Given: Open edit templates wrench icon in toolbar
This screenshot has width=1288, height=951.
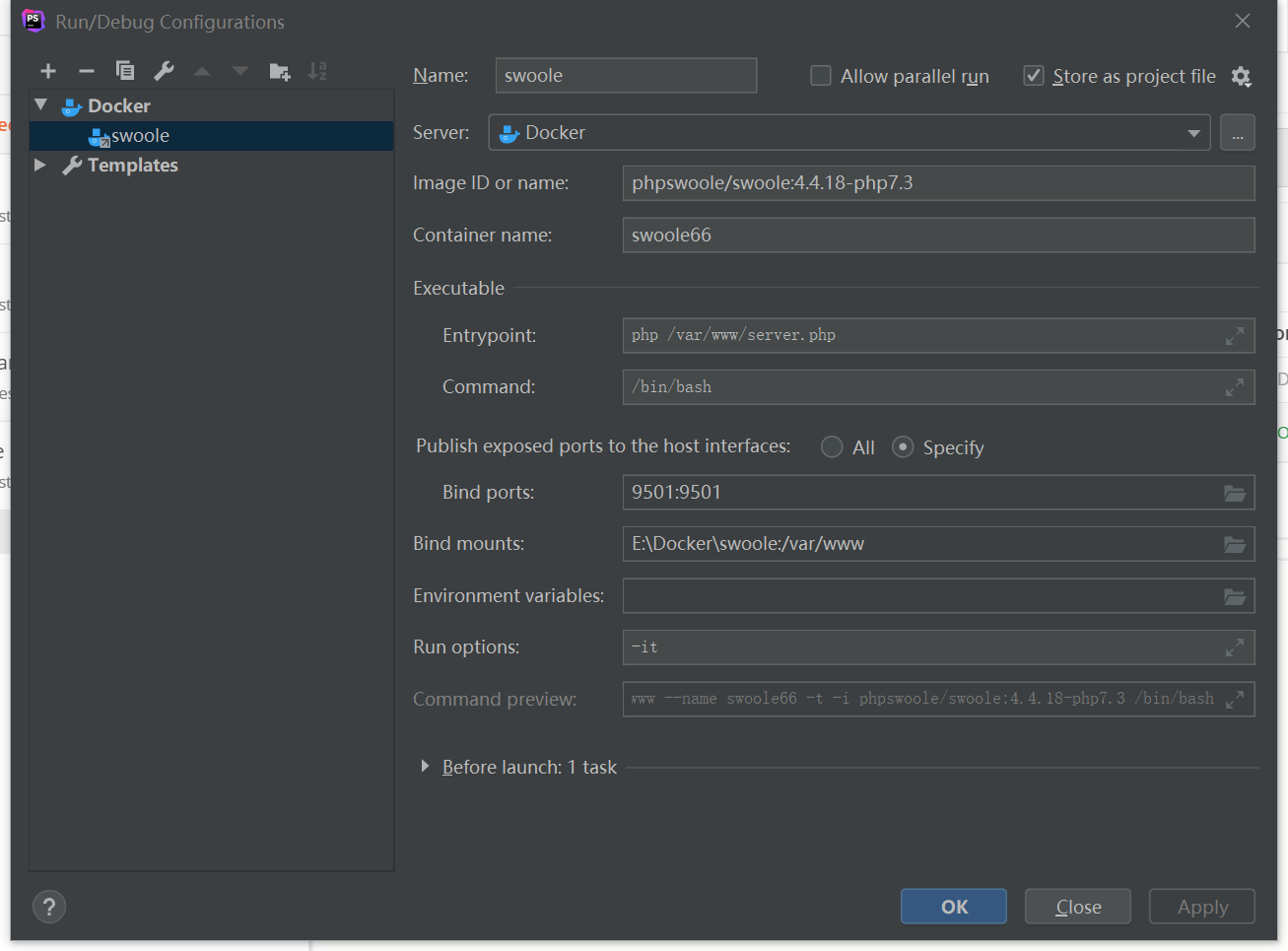Looking at the screenshot, I should click(164, 71).
